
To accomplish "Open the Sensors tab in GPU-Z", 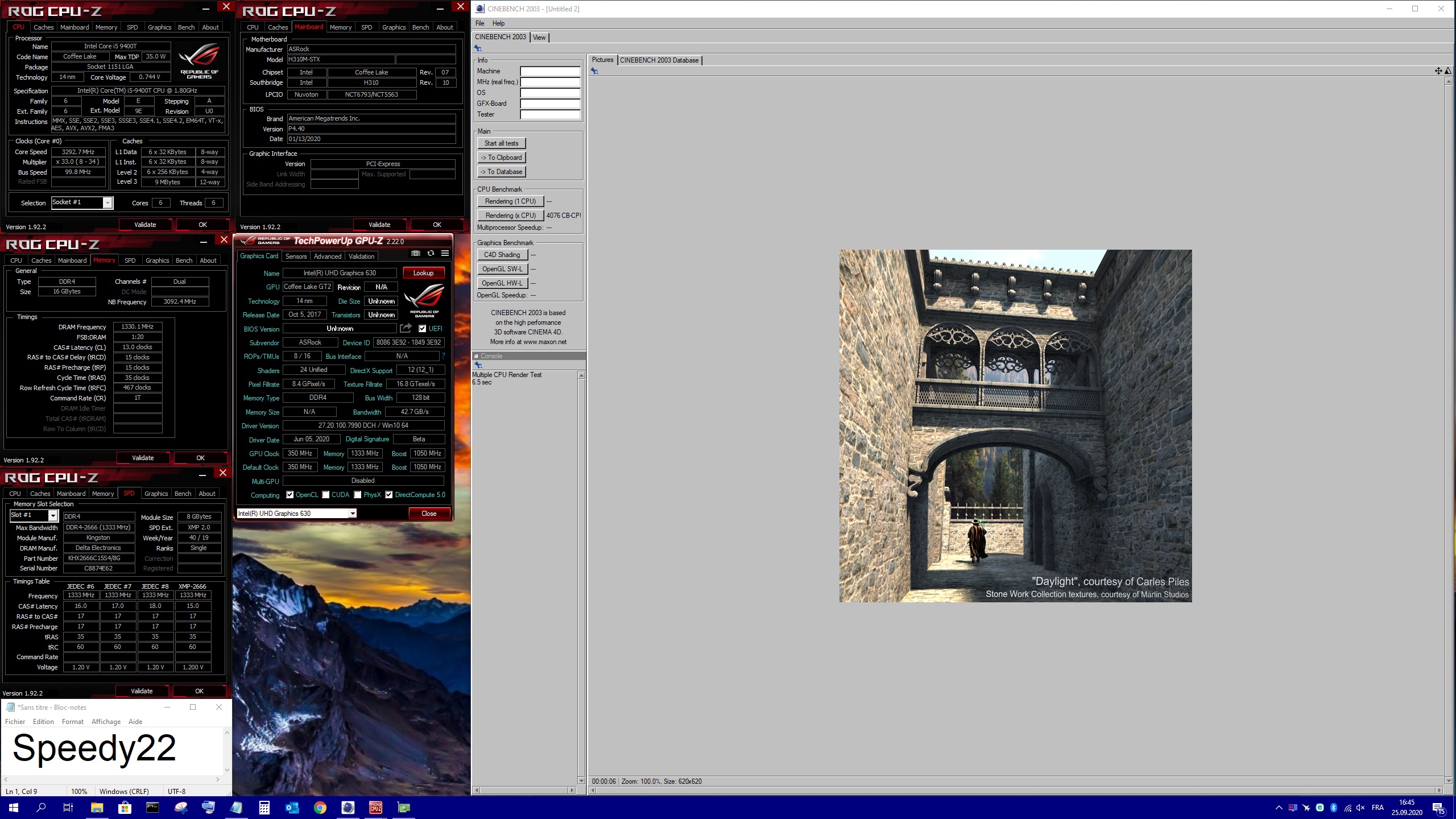I will 296,257.
